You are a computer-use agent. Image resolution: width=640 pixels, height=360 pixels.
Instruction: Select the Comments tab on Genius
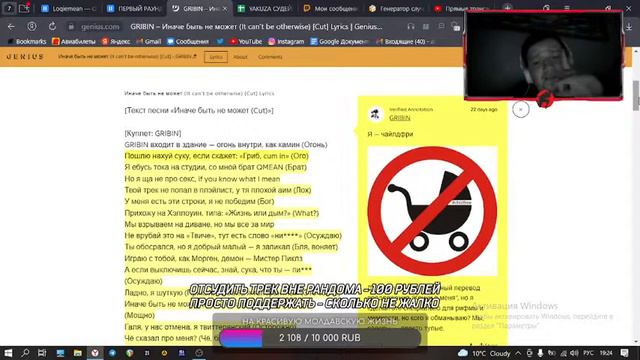click(x=270, y=57)
